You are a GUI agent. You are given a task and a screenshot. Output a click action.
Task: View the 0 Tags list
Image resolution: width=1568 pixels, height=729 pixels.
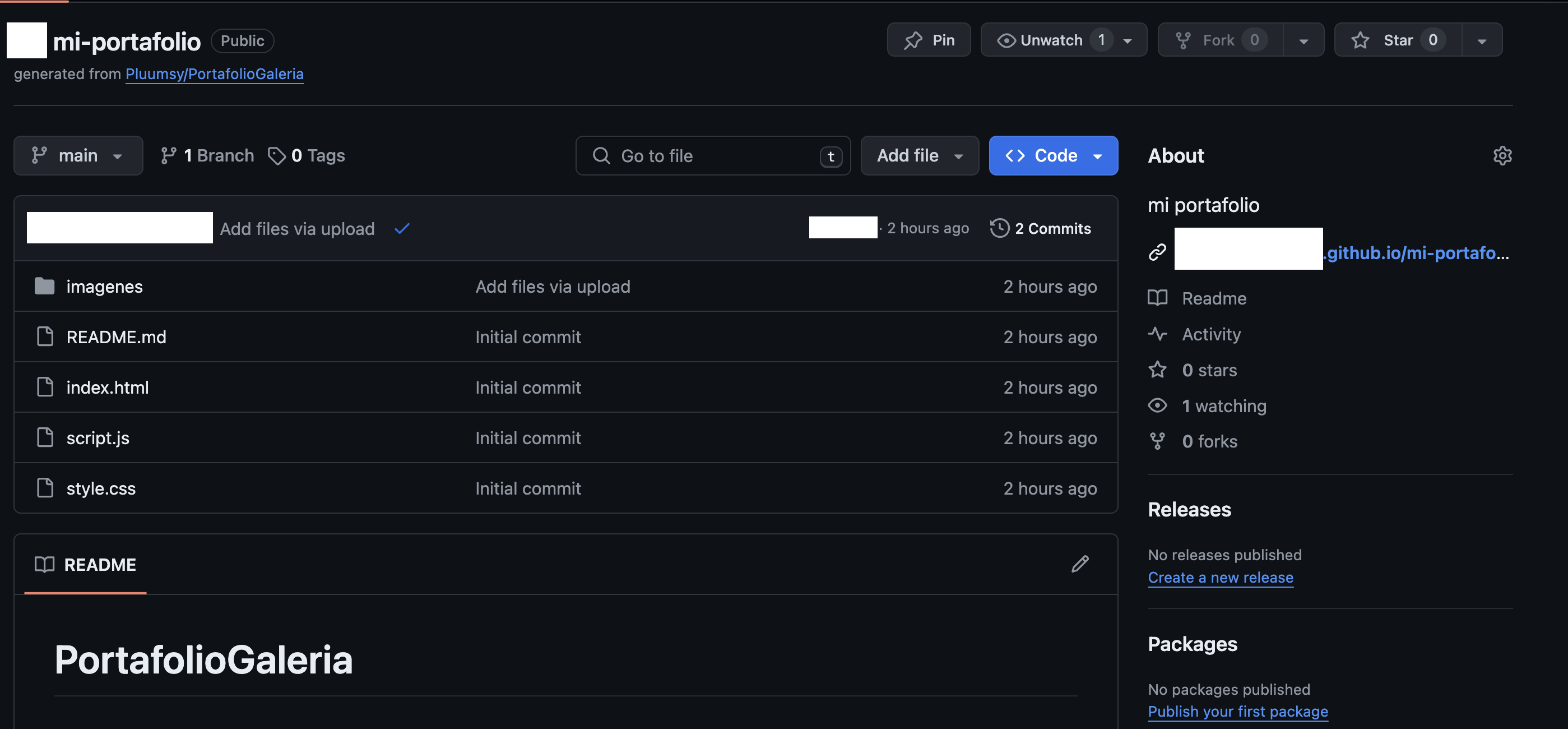(306, 156)
